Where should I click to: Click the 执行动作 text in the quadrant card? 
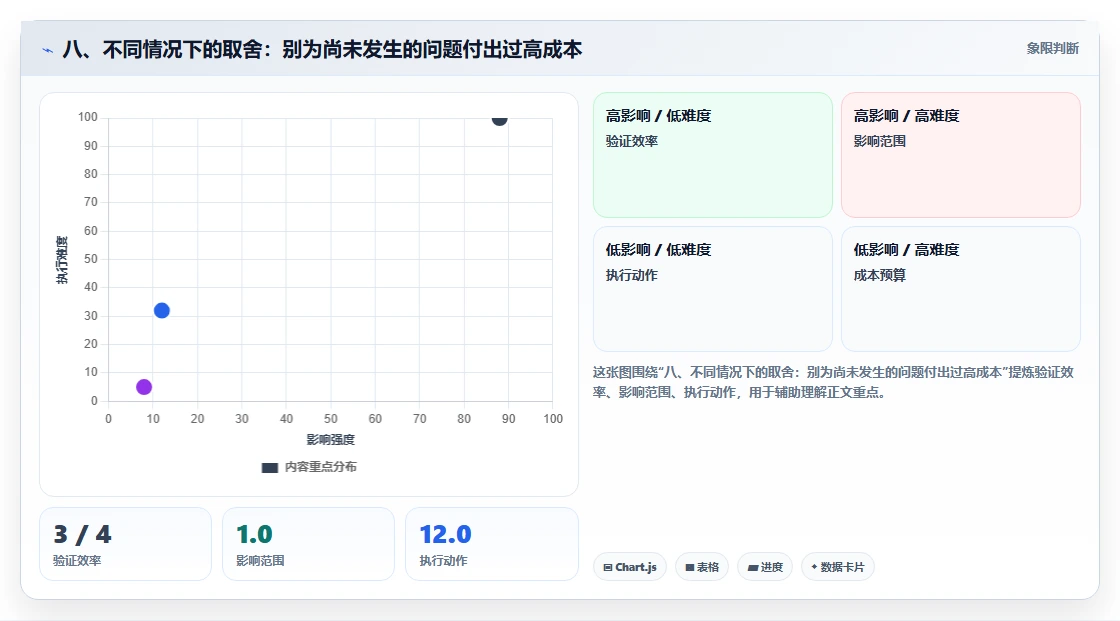click(x=631, y=275)
